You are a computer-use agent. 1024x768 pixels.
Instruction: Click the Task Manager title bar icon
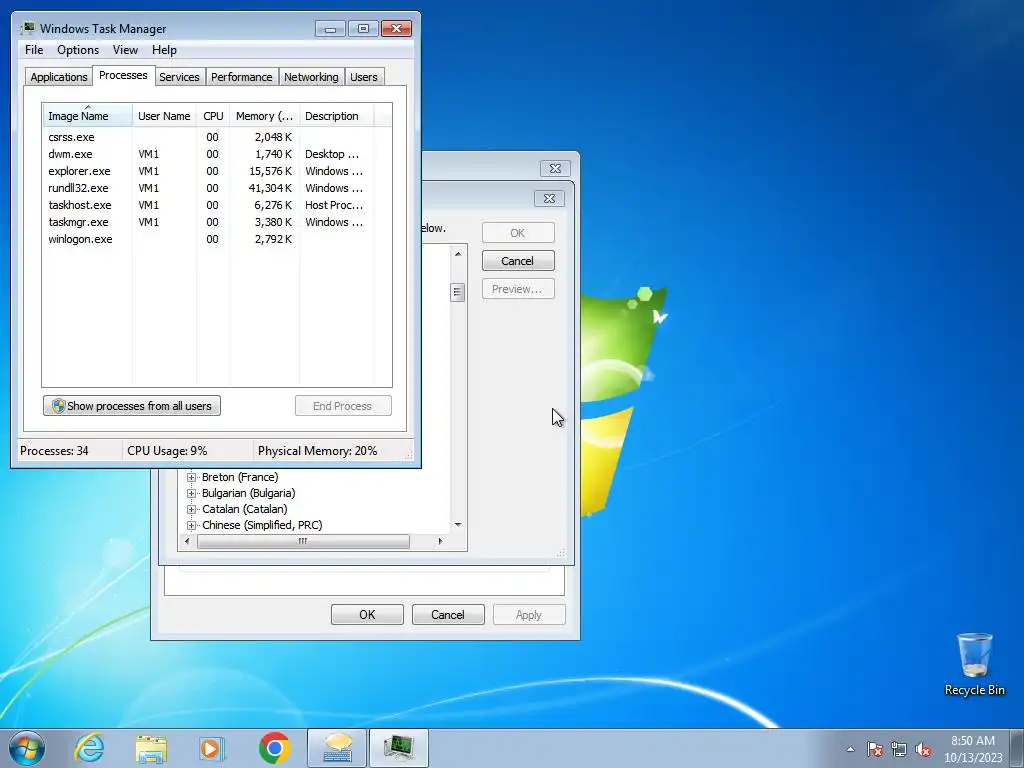[27, 28]
